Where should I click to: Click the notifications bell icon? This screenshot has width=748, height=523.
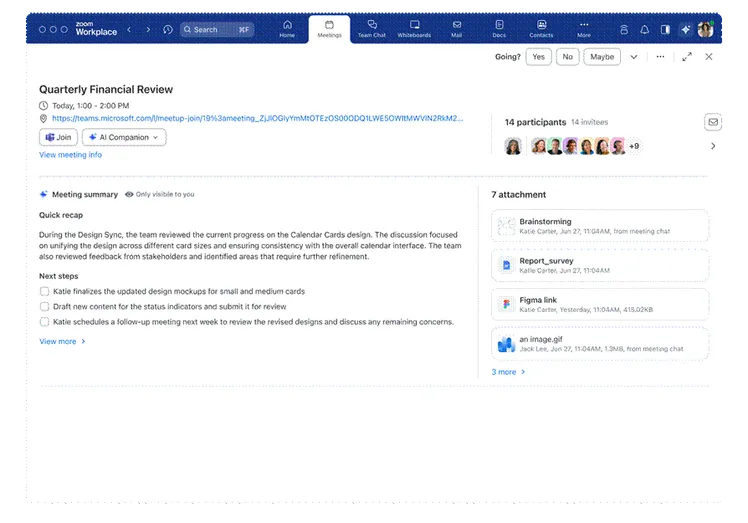click(x=645, y=30)
